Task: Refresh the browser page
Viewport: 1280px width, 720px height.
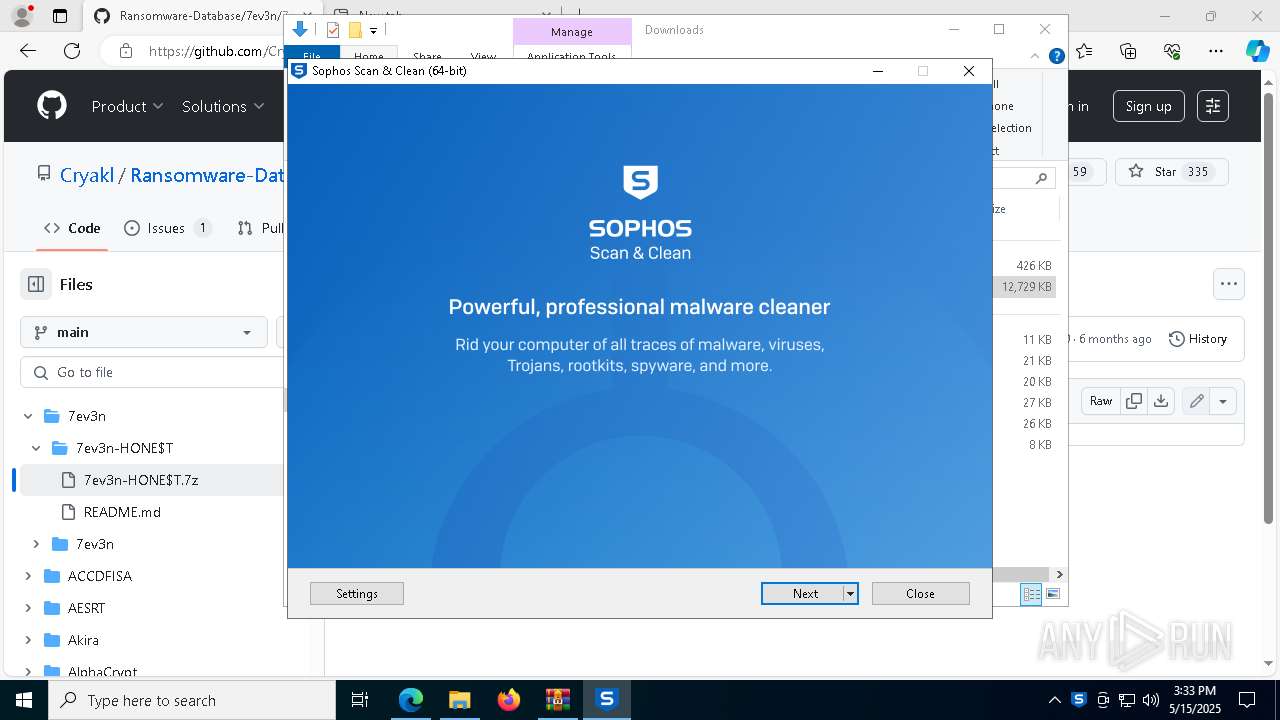Action: coord(72,51)
